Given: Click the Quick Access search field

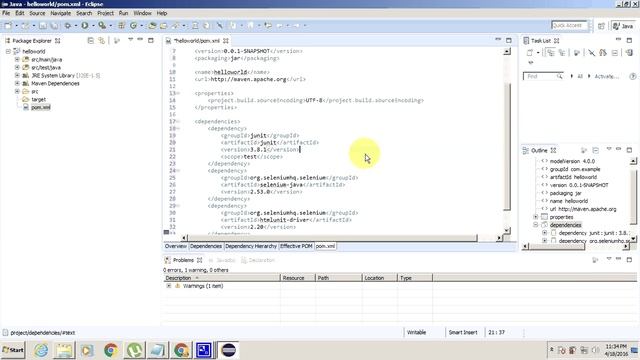Looking at the screenshot, I should pos(569,25).
